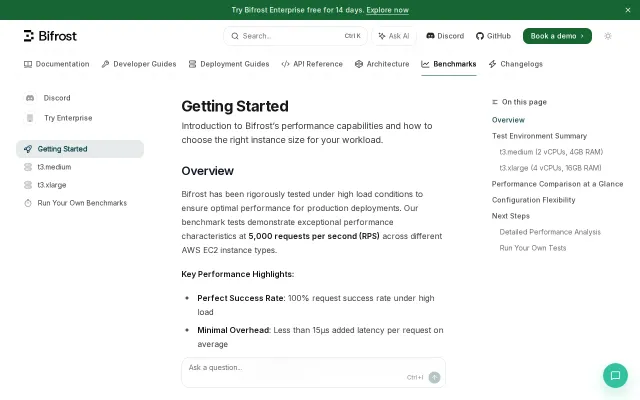Open the GitHub repository link
This screenshot has width=640, height=400.
(493, 36)
